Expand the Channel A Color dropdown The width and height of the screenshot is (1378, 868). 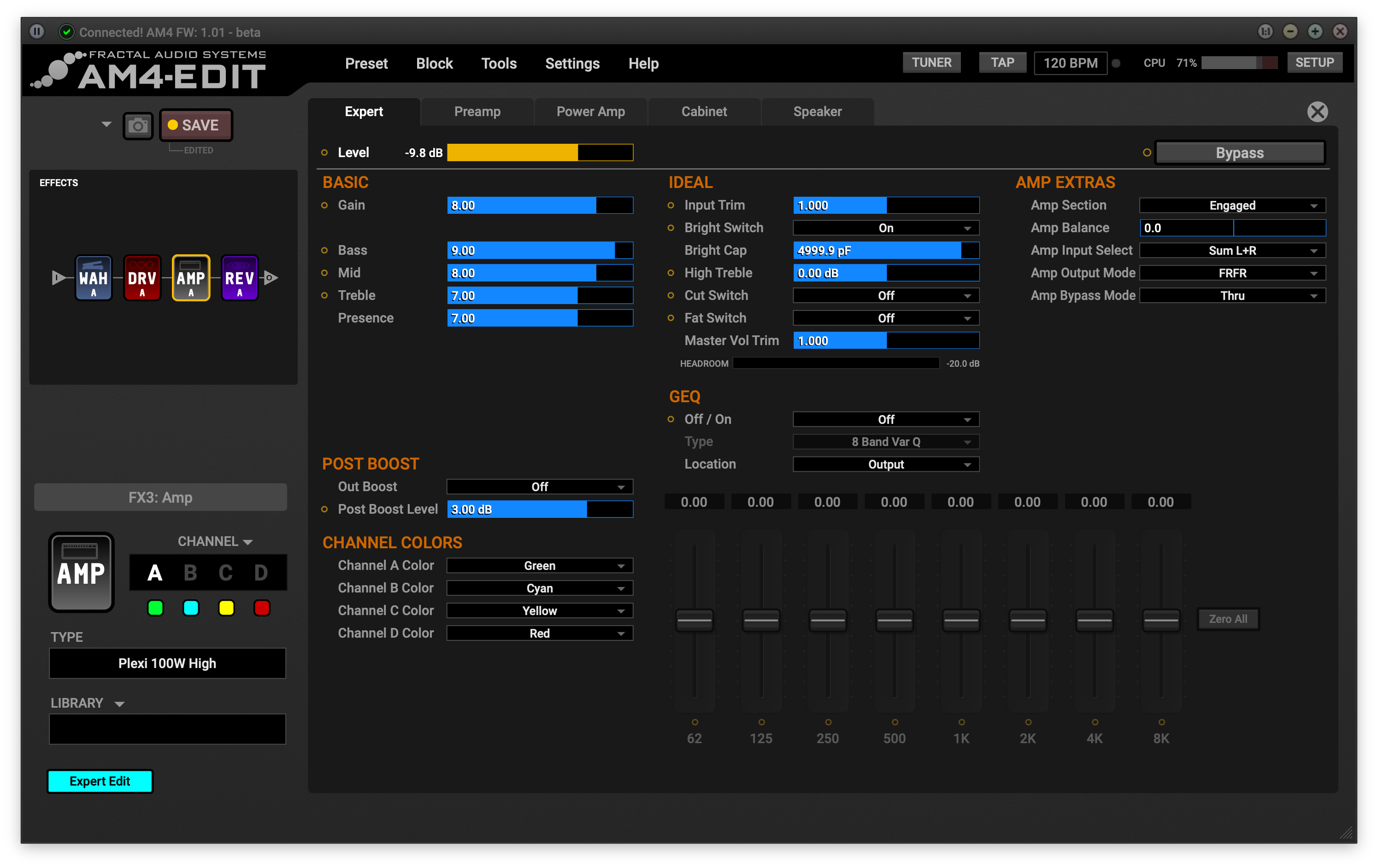click(539, 565)
